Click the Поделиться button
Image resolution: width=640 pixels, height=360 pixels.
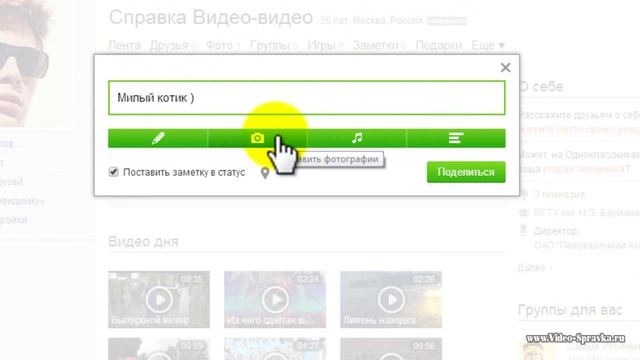pos(466,172)
